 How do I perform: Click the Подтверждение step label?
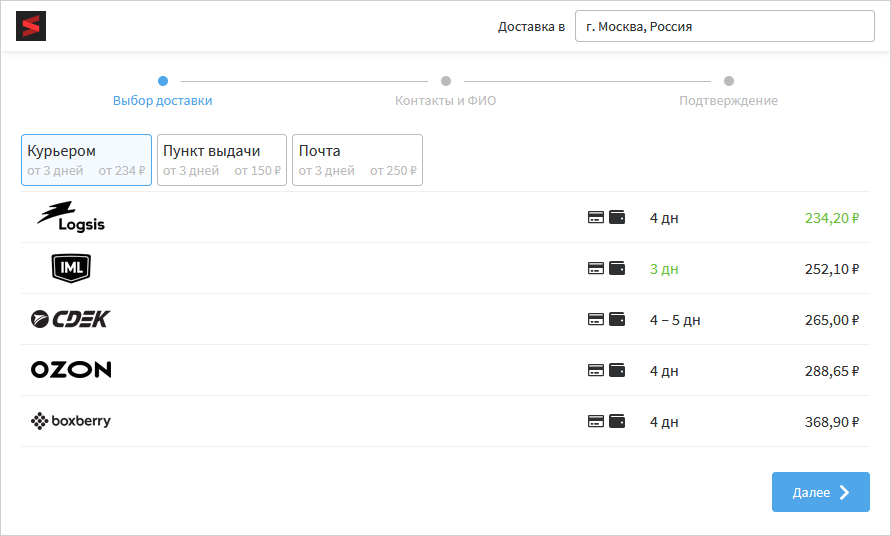pos(728,101)
